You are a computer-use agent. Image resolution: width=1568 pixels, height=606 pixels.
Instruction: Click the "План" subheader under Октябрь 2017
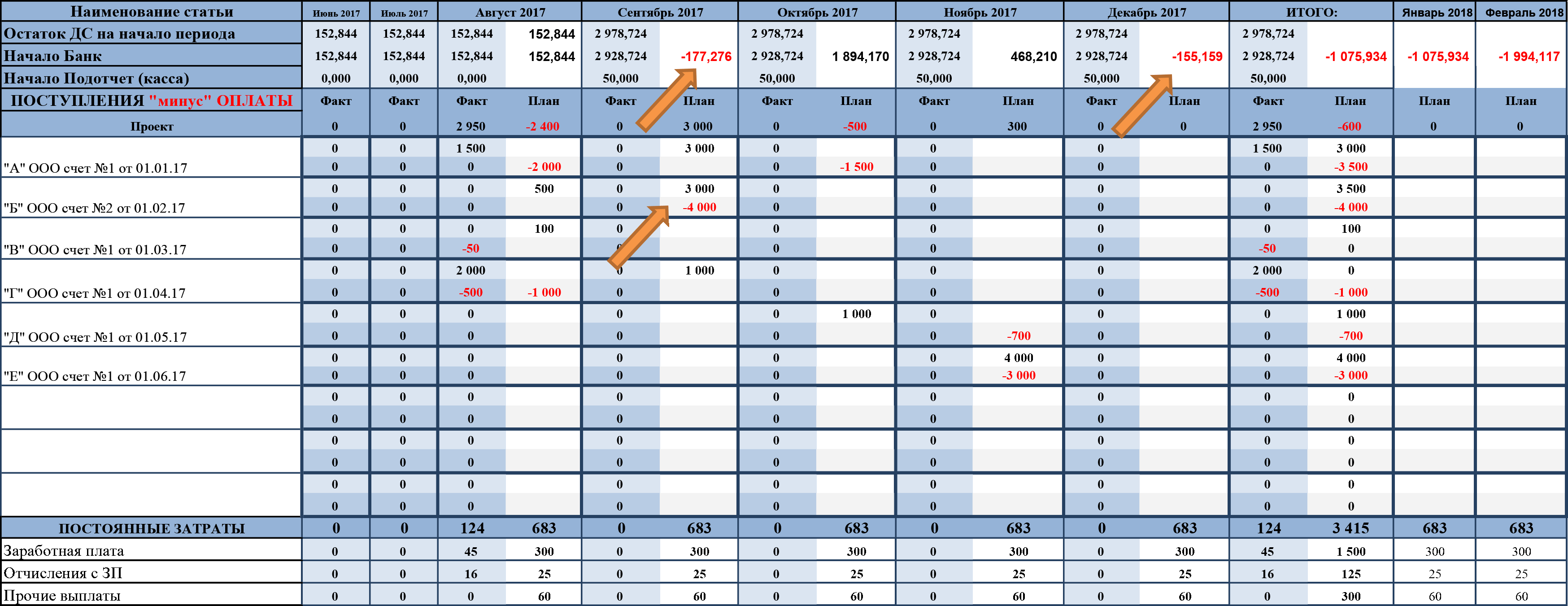[856, 101]
